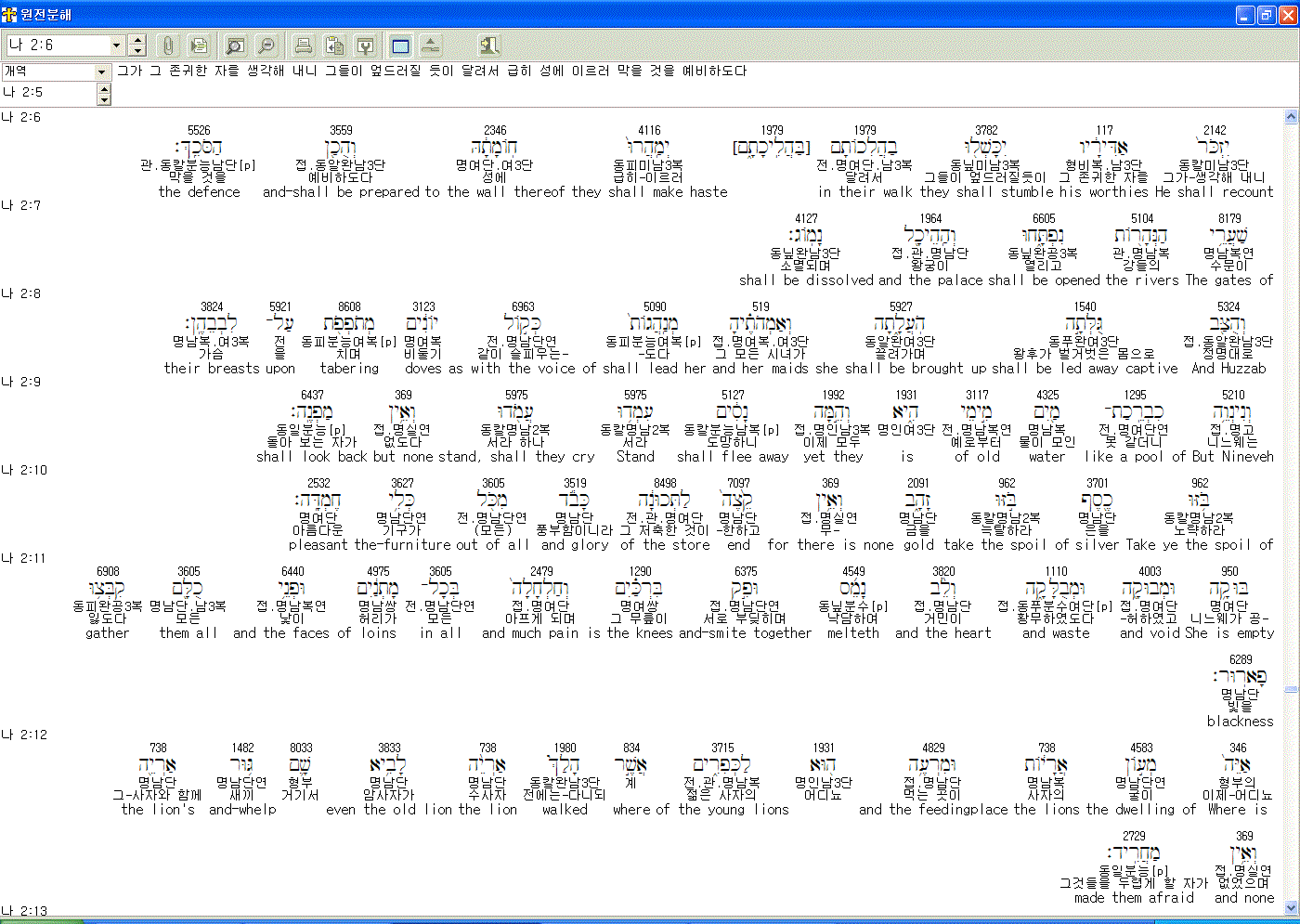
Task: Click the Strong number 2532
Action: point(318,484)
